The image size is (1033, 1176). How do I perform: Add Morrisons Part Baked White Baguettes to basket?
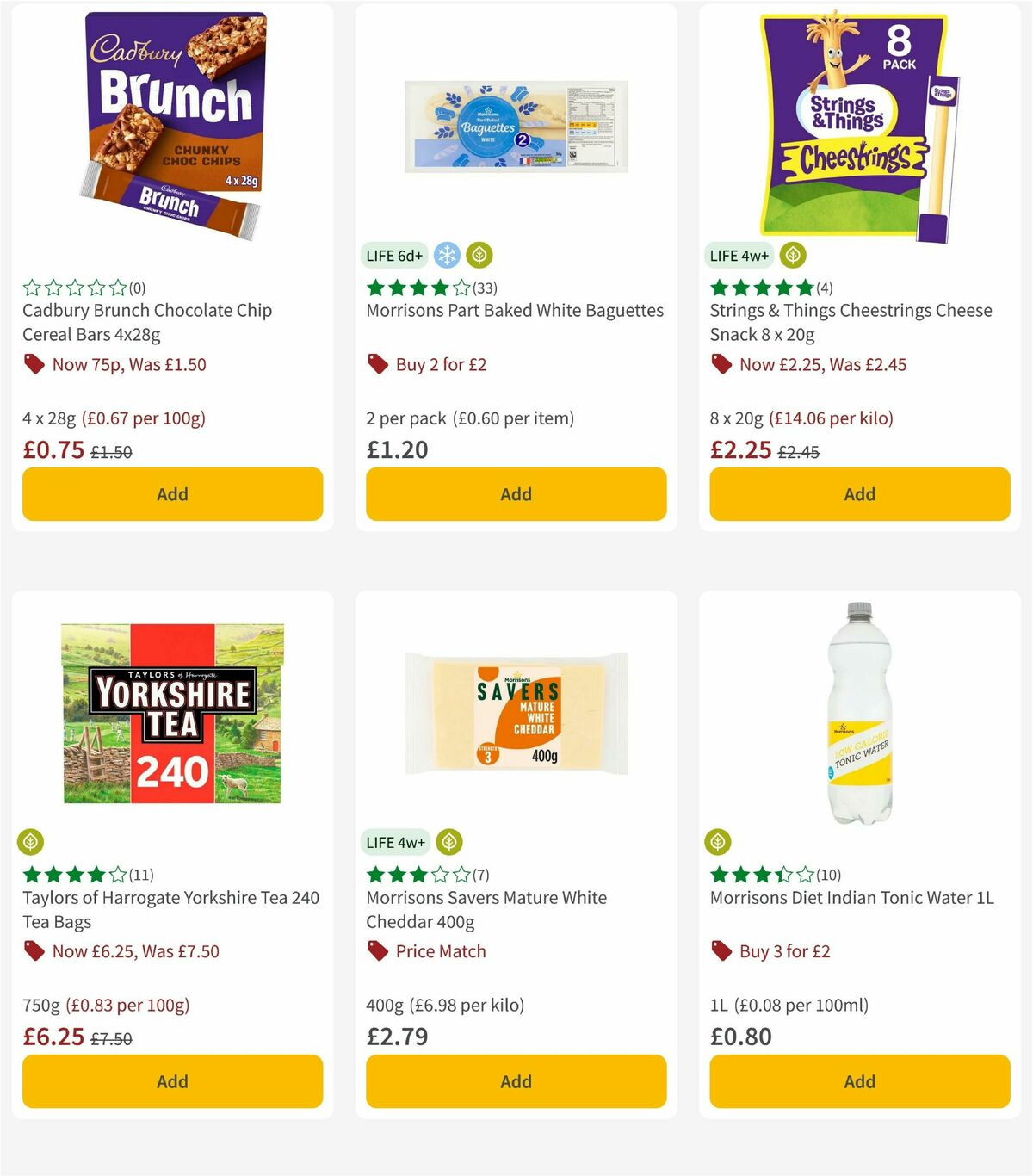(x=516, y=494)
